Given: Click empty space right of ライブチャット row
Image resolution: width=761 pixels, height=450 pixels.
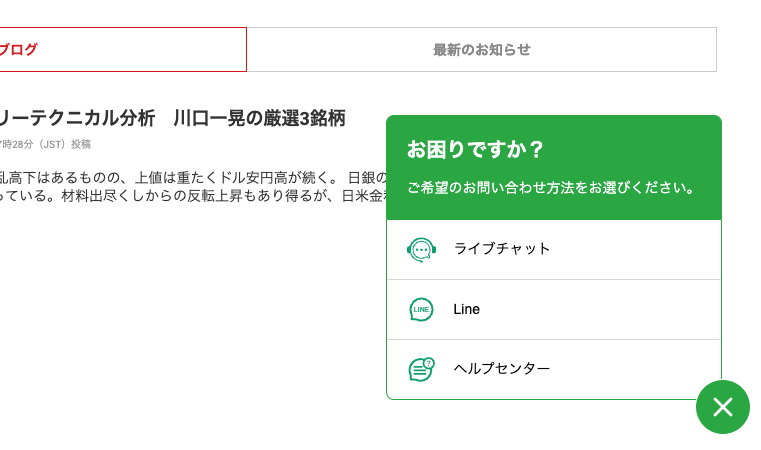Looking at the screenshot, I should click(636, 250).
